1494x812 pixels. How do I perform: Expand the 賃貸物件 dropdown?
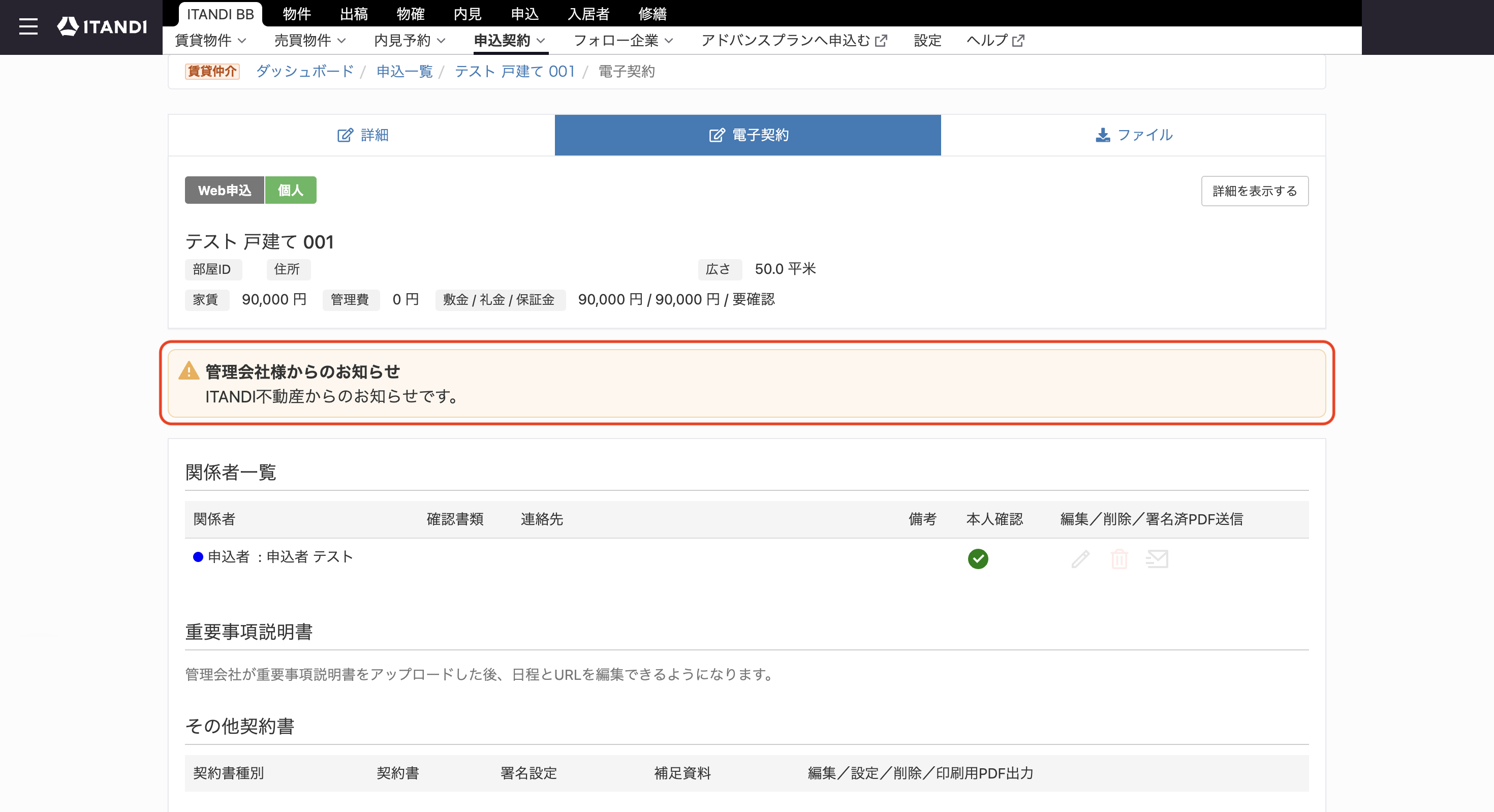point(211,41)
